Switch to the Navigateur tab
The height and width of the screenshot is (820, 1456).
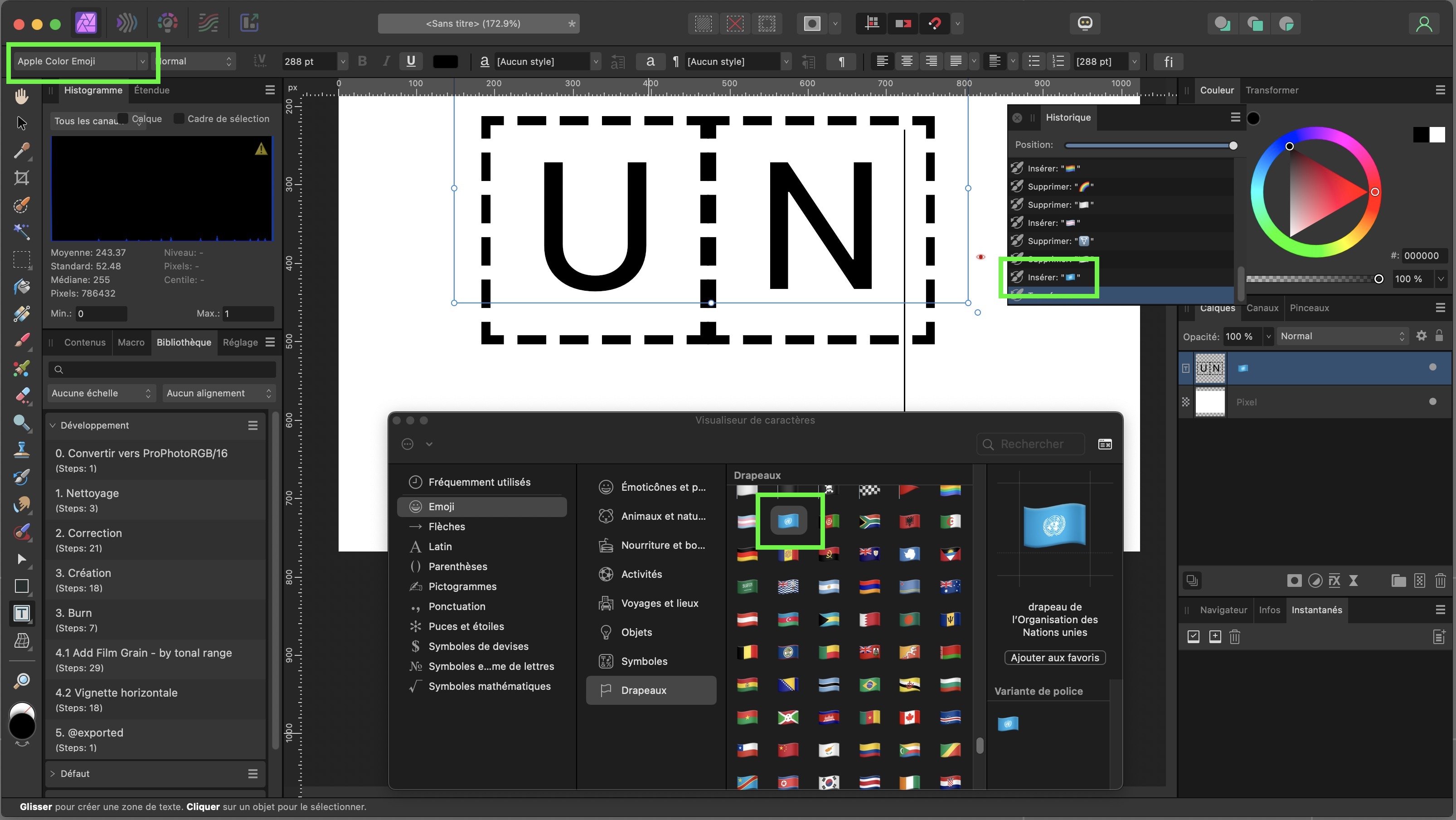[1223, 610]
